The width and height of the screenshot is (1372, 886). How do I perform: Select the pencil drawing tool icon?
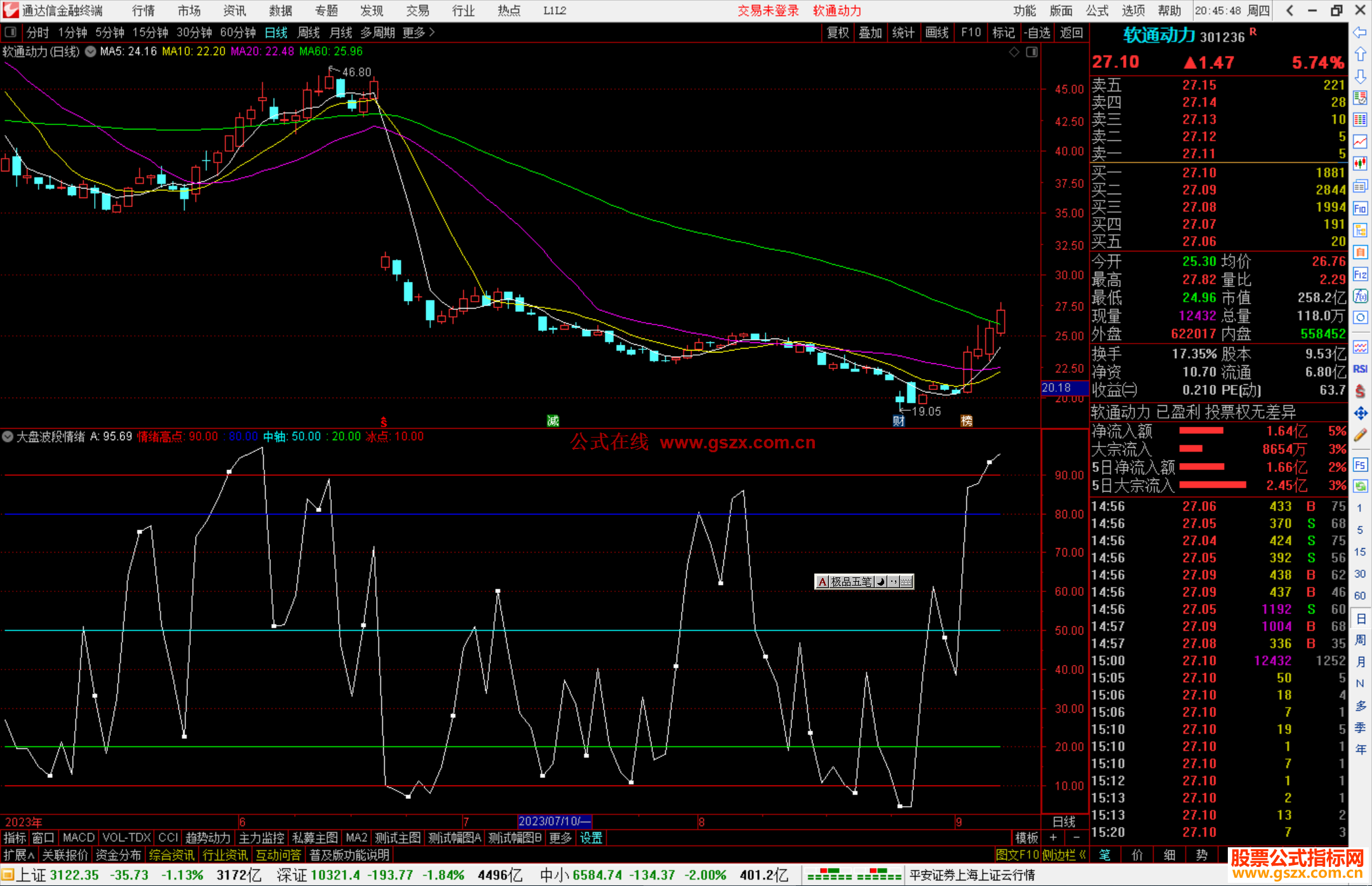pos(1360,435)
